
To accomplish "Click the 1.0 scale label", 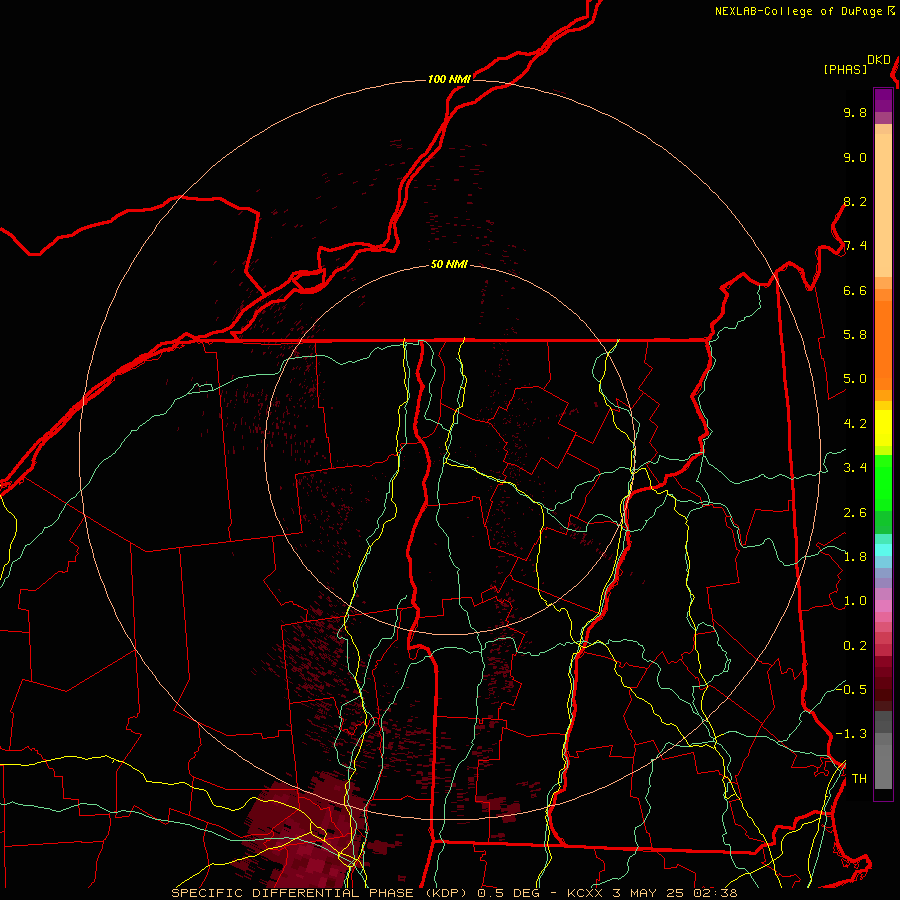I will point(855,602).
